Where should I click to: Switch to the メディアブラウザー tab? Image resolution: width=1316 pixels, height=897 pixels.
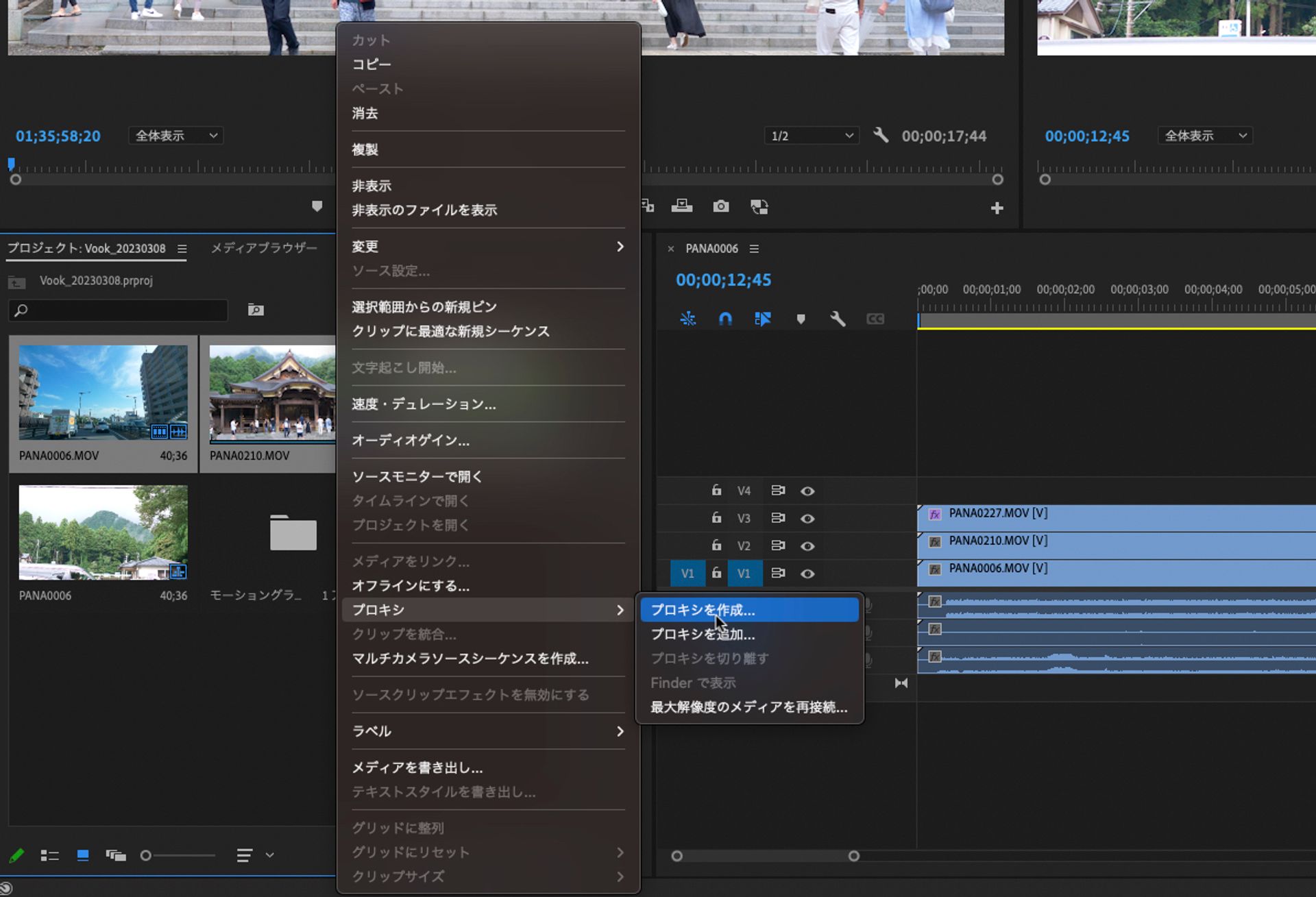[264, 248]
